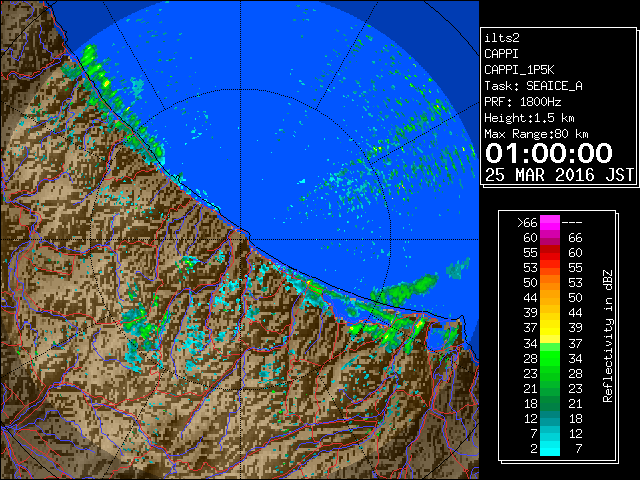Screen dimensions: 640x480
Task: Click the light green 28–34 dBZ legend band
Action: (550, 358)
